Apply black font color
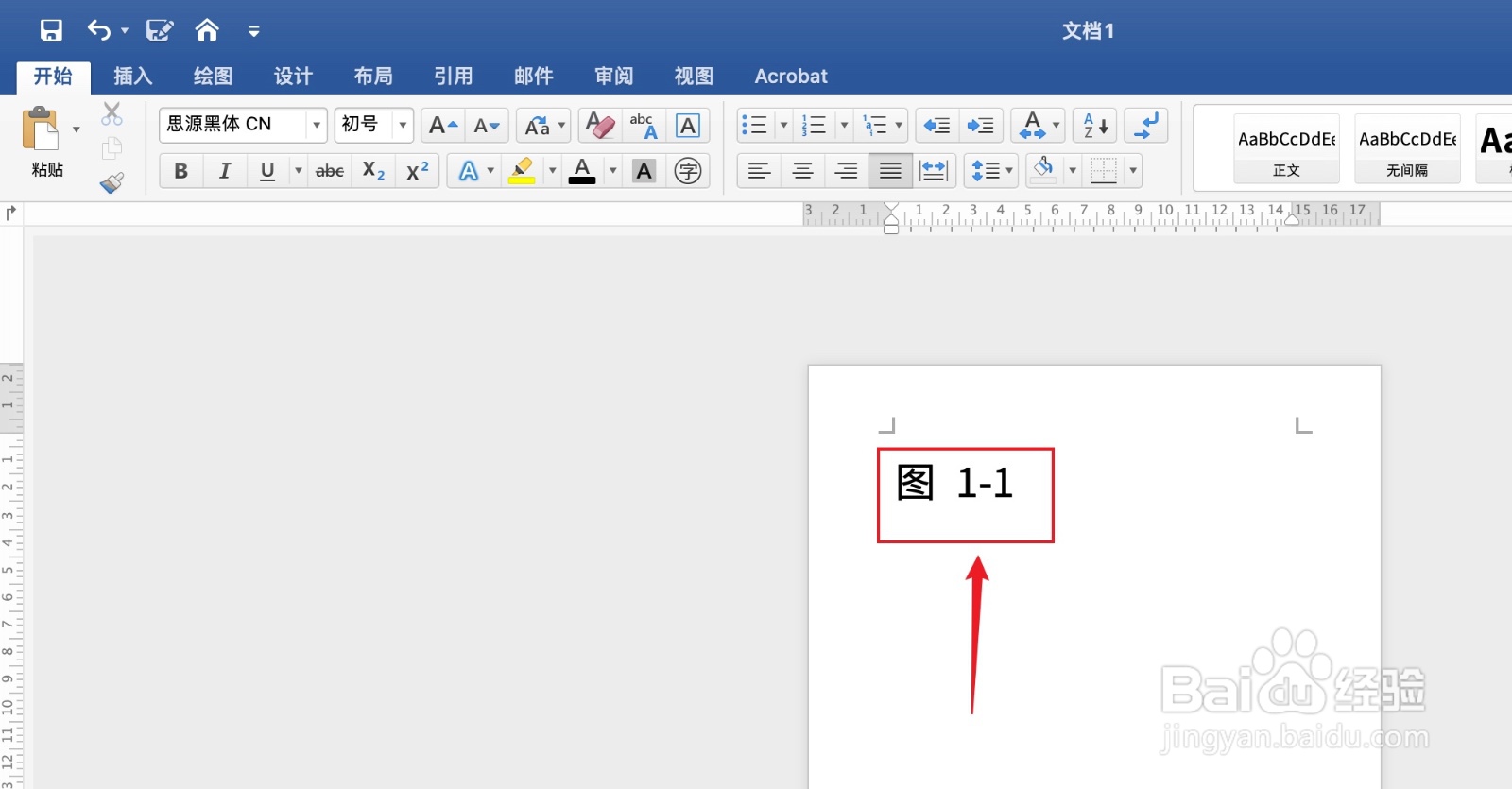This screenshot has width=1512, height=789. tap(582, 171)
